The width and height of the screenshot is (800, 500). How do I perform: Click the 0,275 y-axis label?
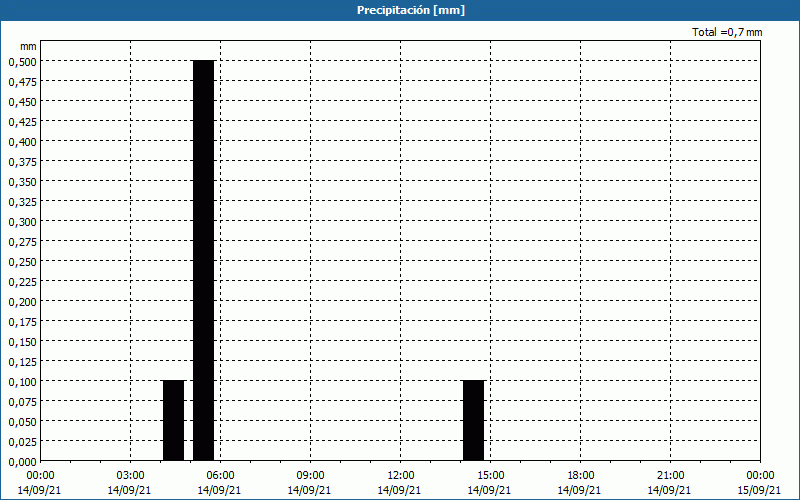(x=22, y=241)
